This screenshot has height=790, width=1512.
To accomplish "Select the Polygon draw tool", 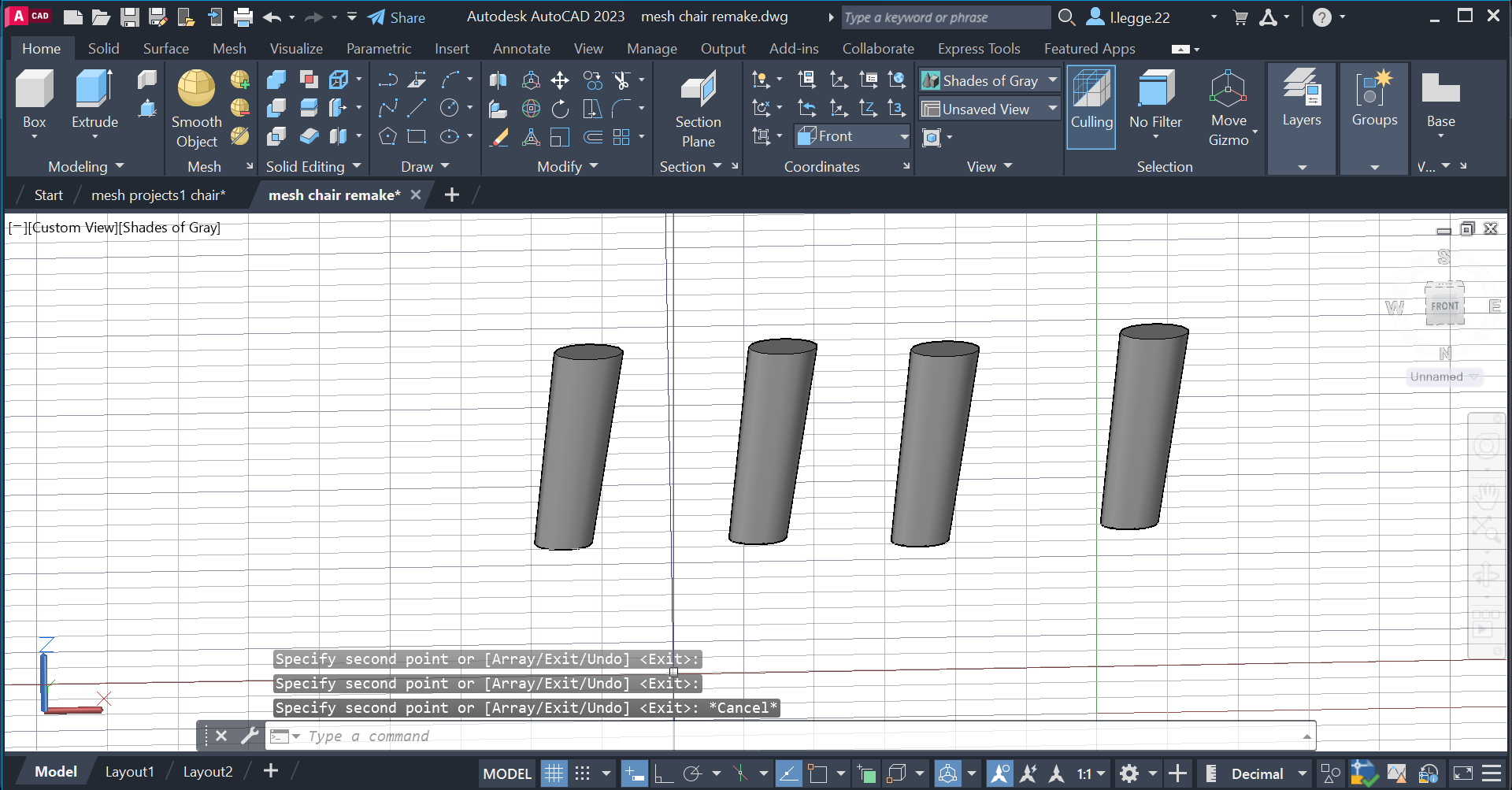I will point(387,137).
